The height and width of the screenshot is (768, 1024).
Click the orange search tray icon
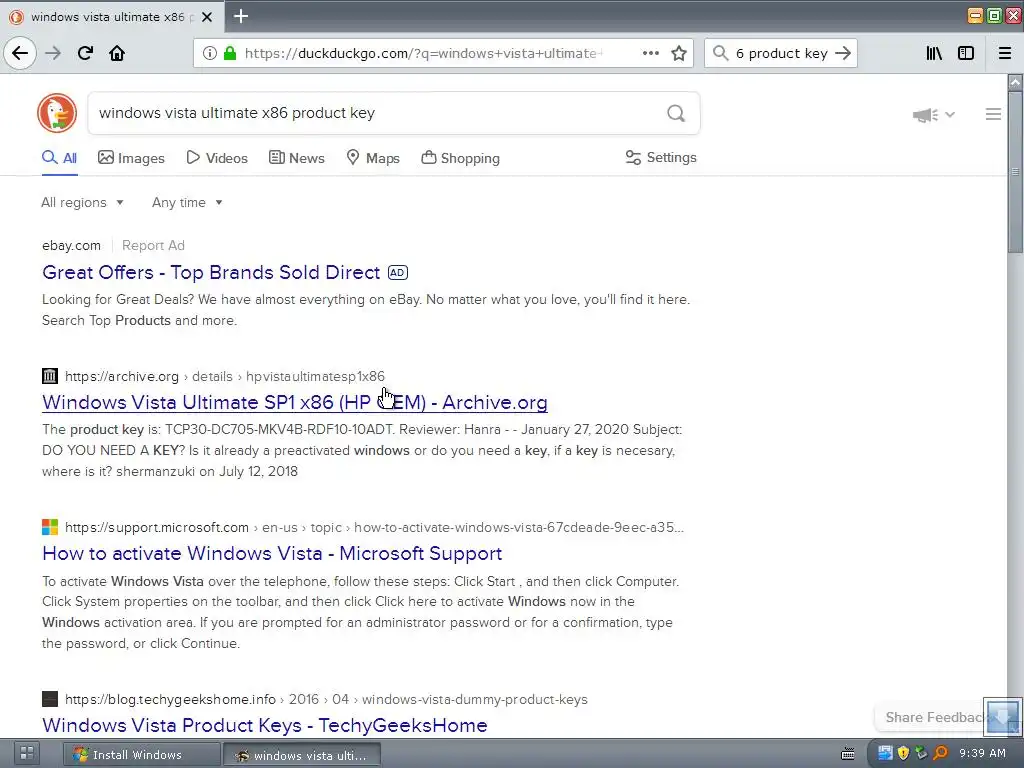(x=940, y=753)
